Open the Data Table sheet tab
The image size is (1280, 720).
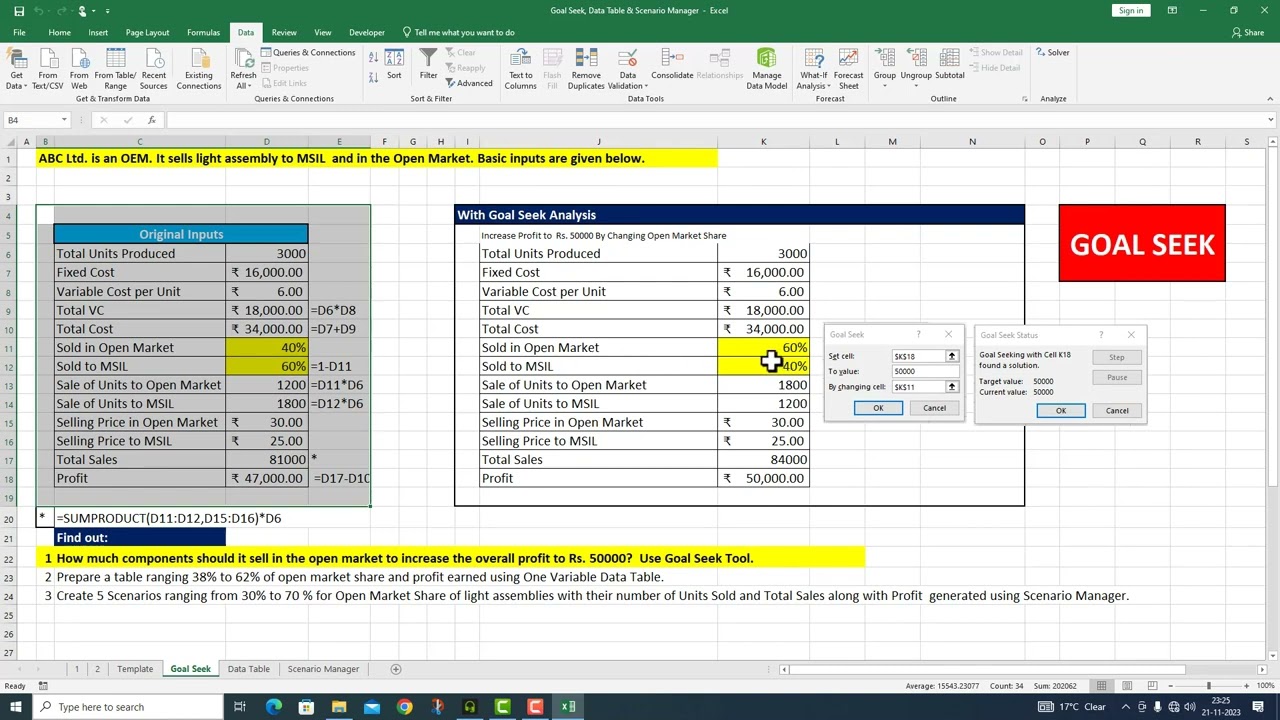[x=248, y=669]
